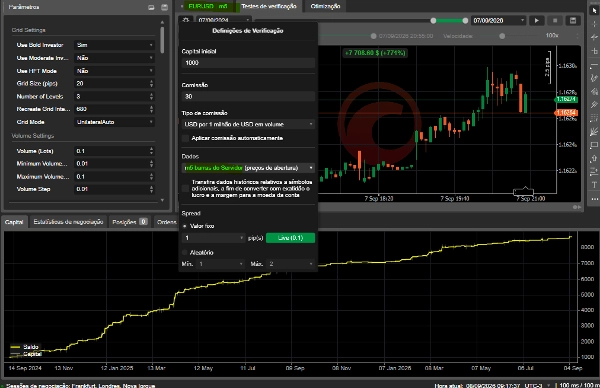Switch to Otimização tab
The image size is (600, 388).
pos(325,7)
